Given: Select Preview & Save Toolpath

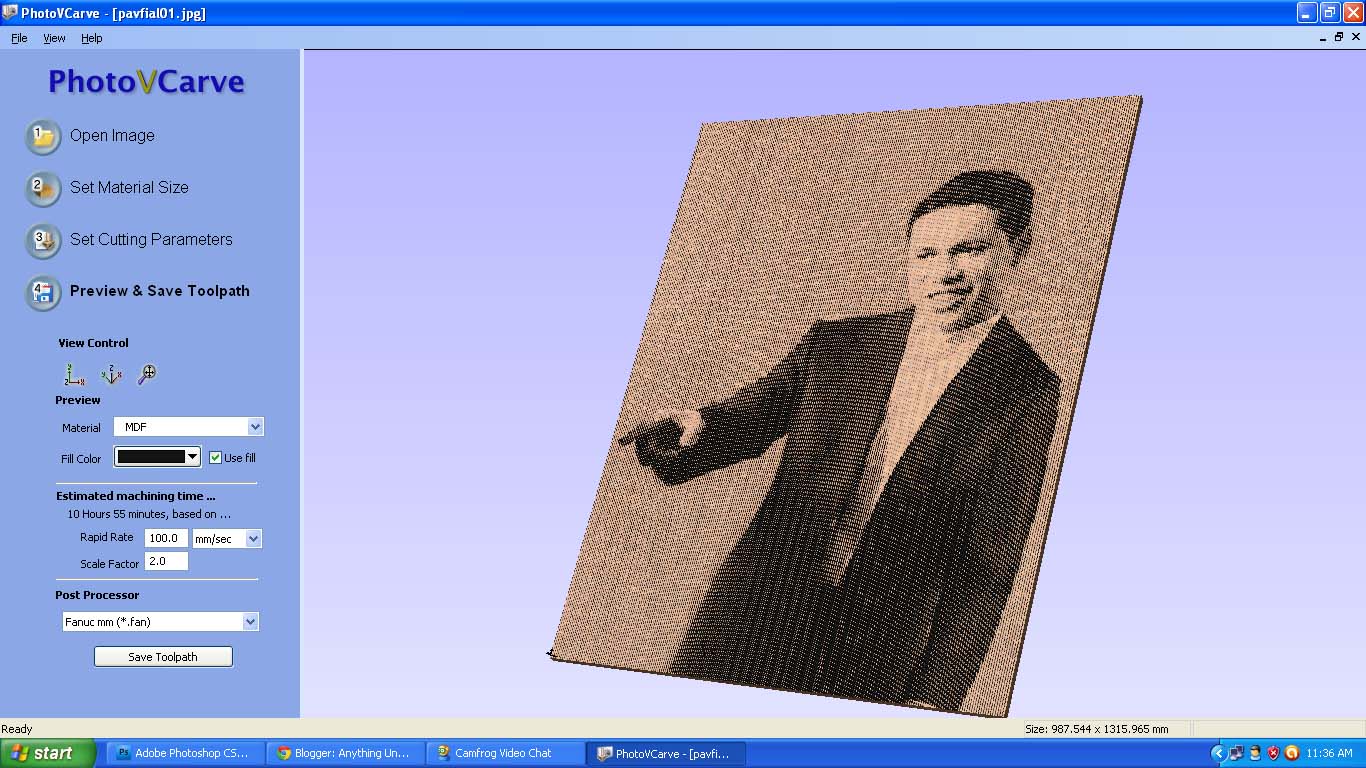Looking at the screenshot, I should 159,290.
